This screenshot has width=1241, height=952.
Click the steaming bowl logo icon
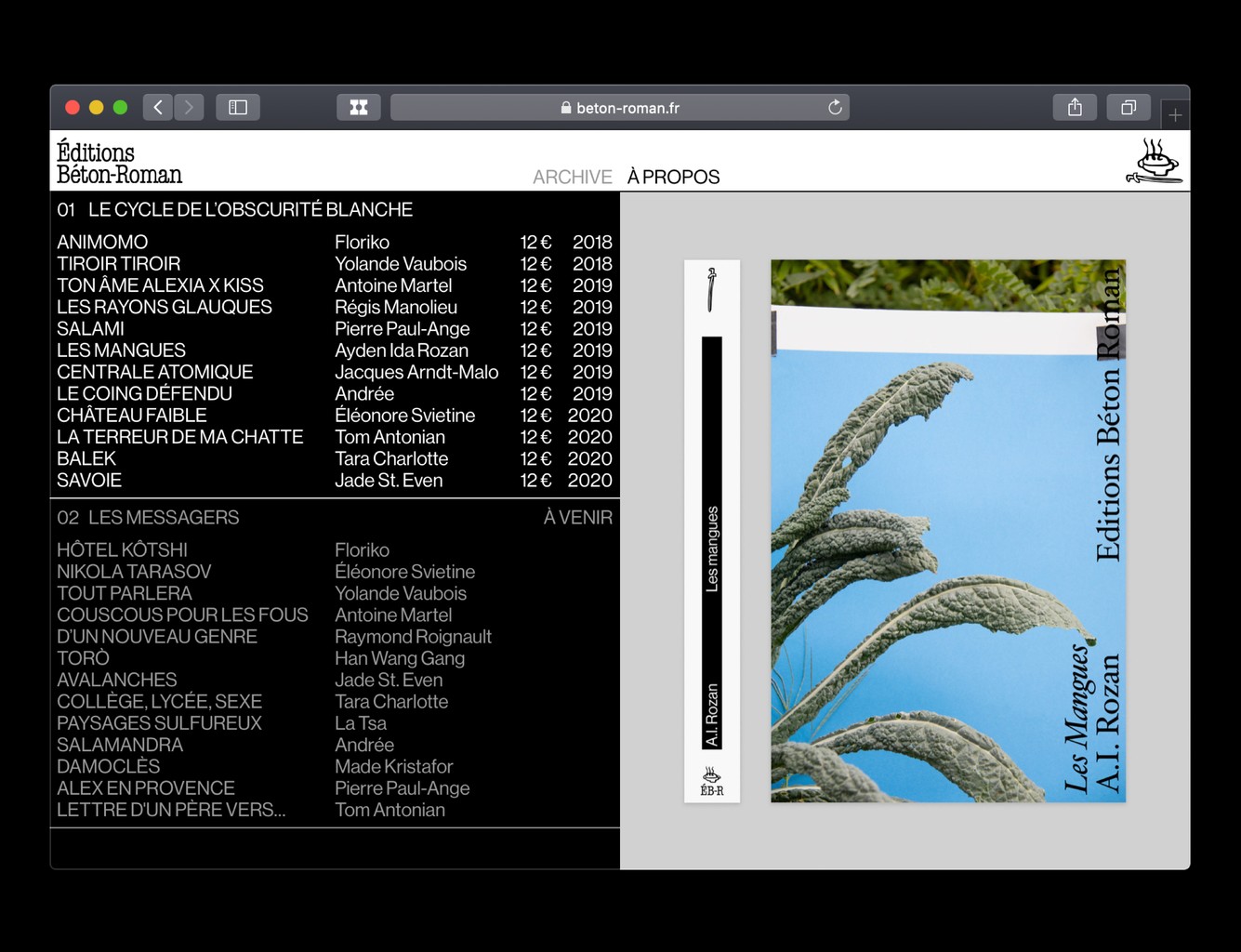[x=1154, y=162]
